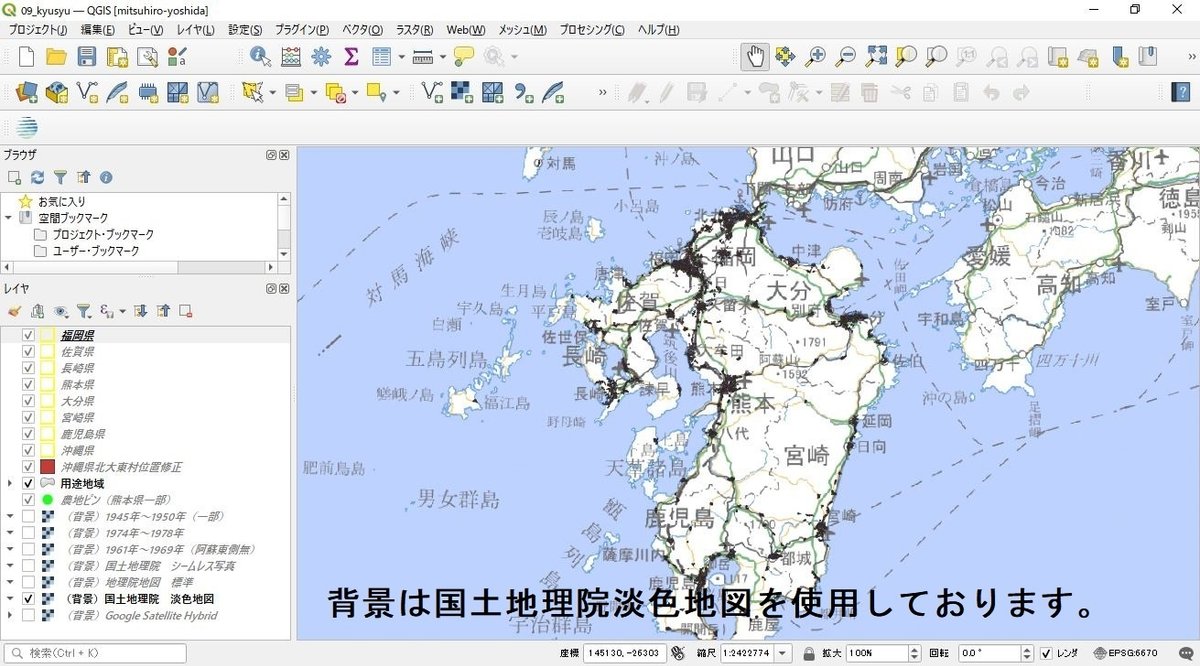Open the プロジェクト menu
The image size is (1200, 666).
click(38, 30)
